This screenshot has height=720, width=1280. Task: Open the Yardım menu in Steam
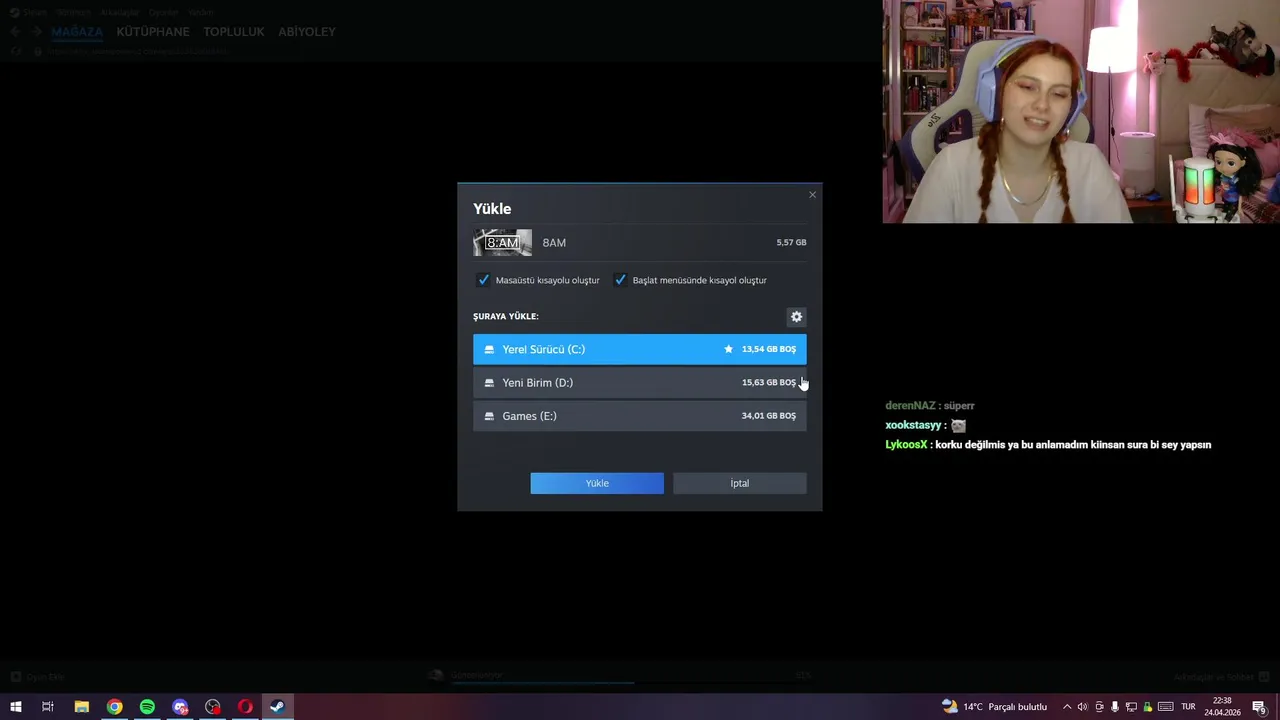point(201,12)
